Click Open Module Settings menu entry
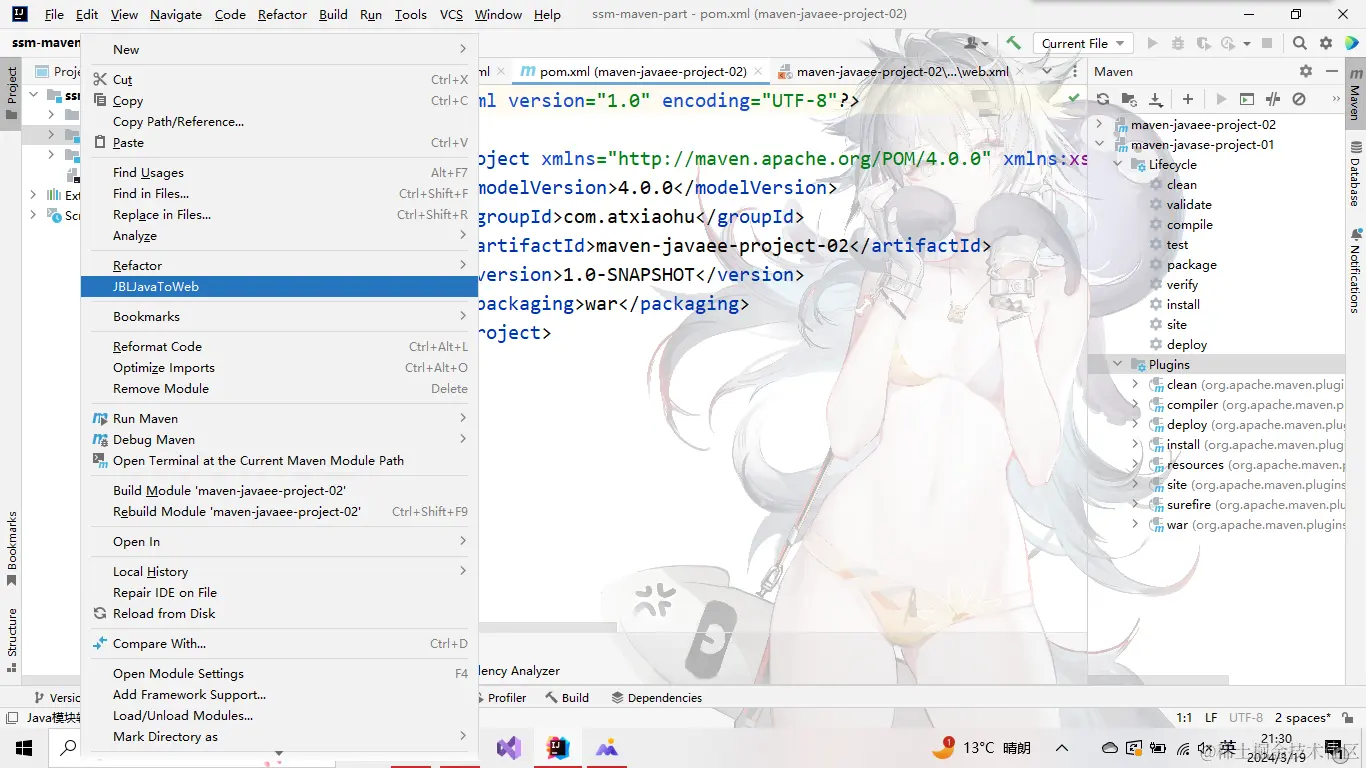 (x=280, y=674)
